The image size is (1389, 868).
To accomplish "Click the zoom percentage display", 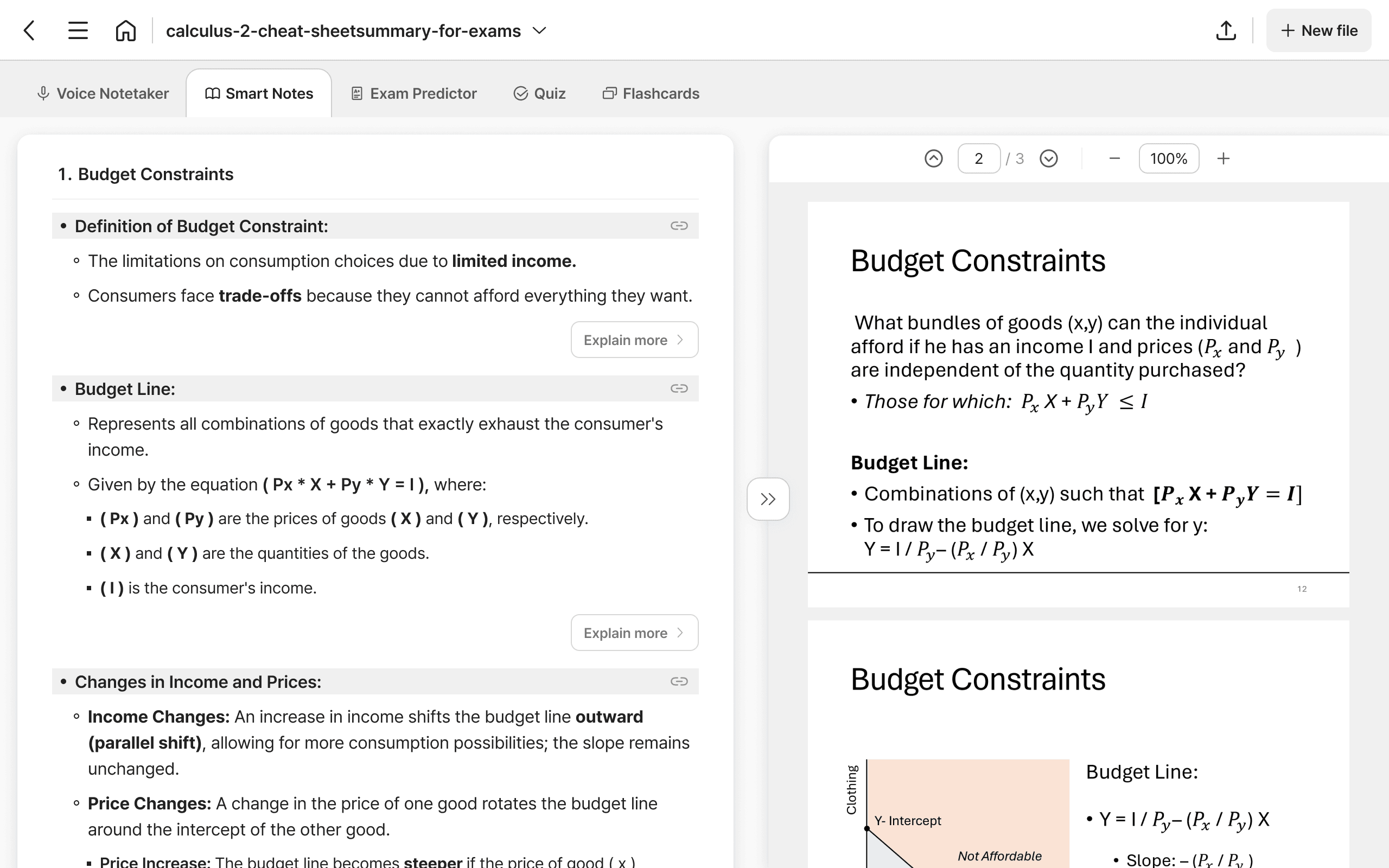I will point(1167,158).
